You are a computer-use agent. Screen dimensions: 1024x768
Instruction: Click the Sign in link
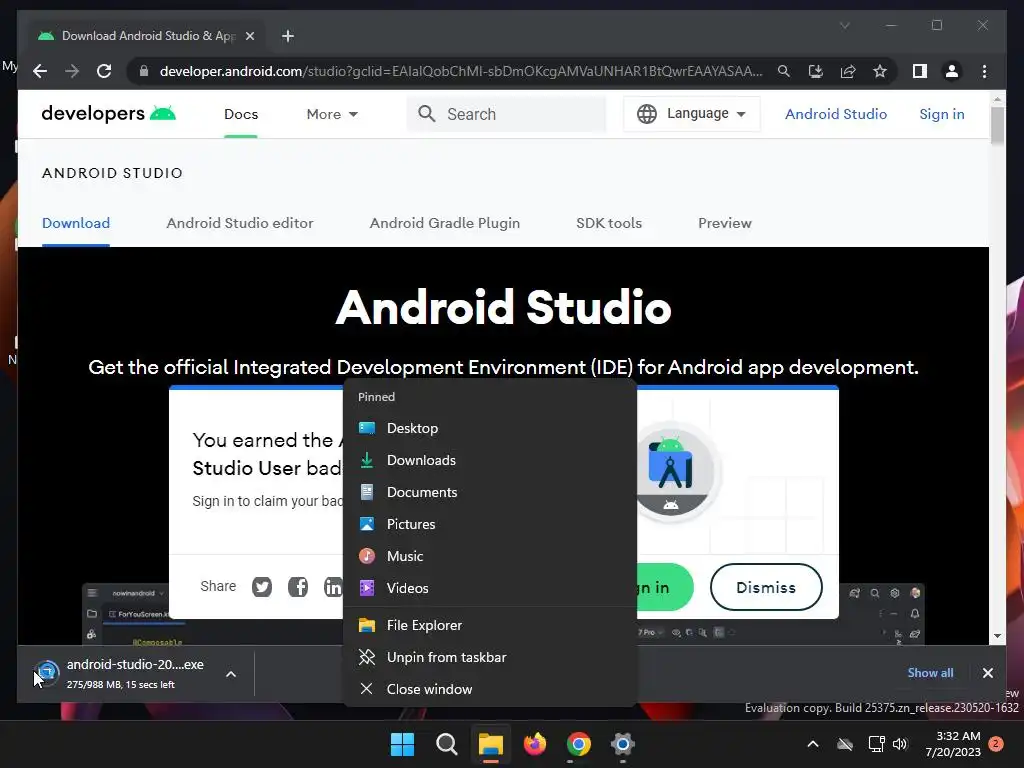942,114
